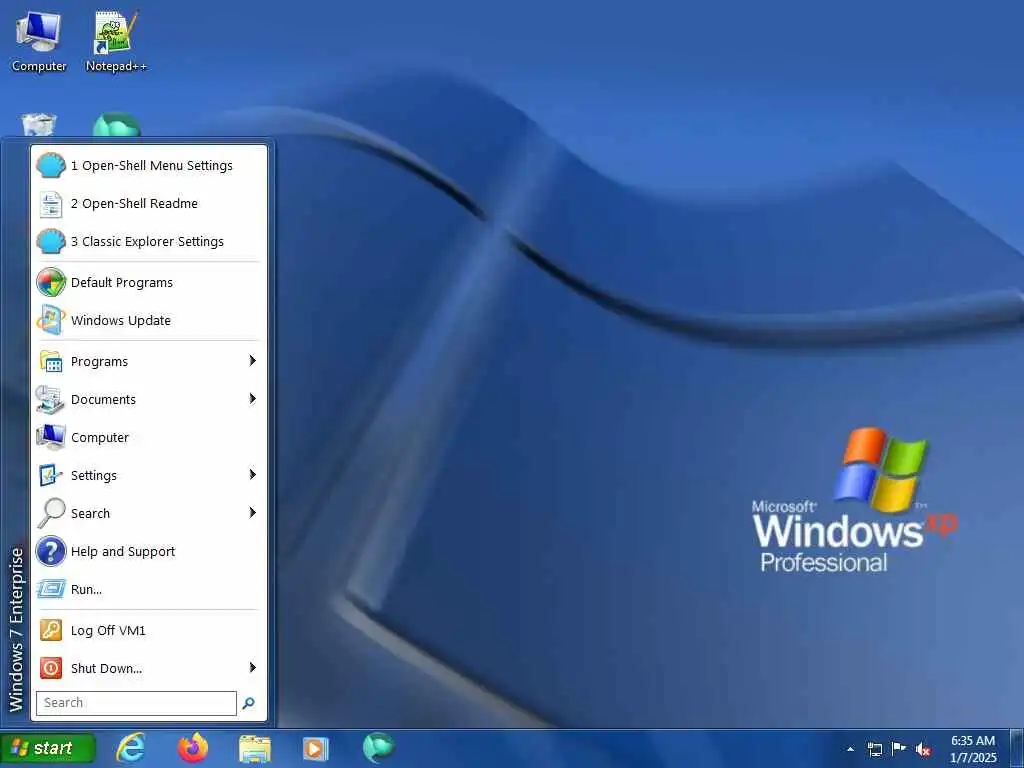Click the Documents icon in start menu
The width and height of the screenshot is (1024, 768).
[x=51, y=400]
